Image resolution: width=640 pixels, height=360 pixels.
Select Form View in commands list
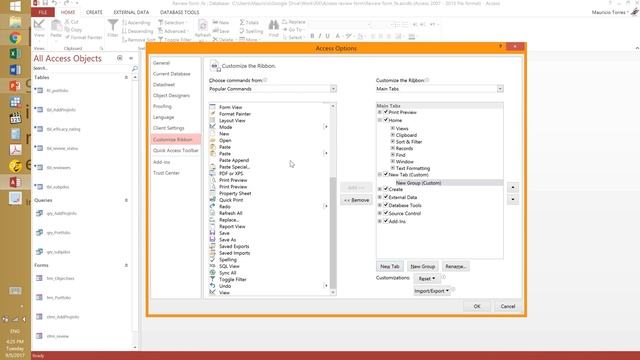pos(230,107)
